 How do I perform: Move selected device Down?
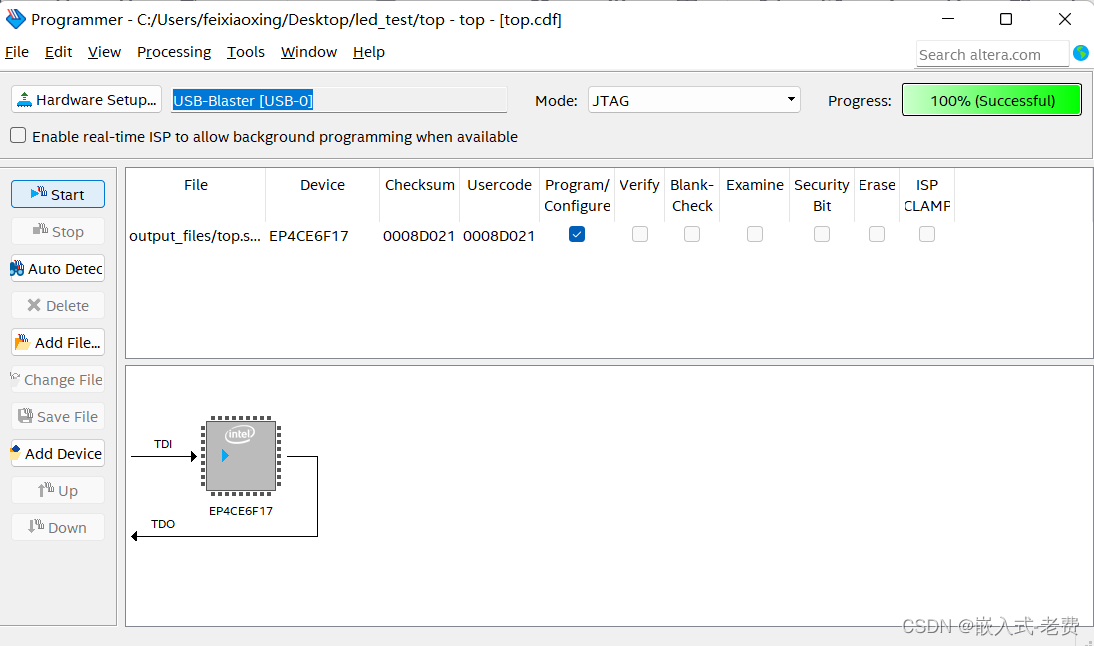[58, 527]
